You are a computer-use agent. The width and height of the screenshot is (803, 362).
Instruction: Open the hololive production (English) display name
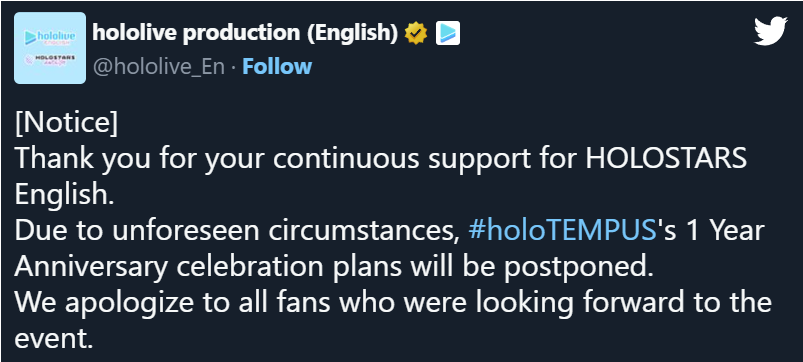(x=245, y=33)
